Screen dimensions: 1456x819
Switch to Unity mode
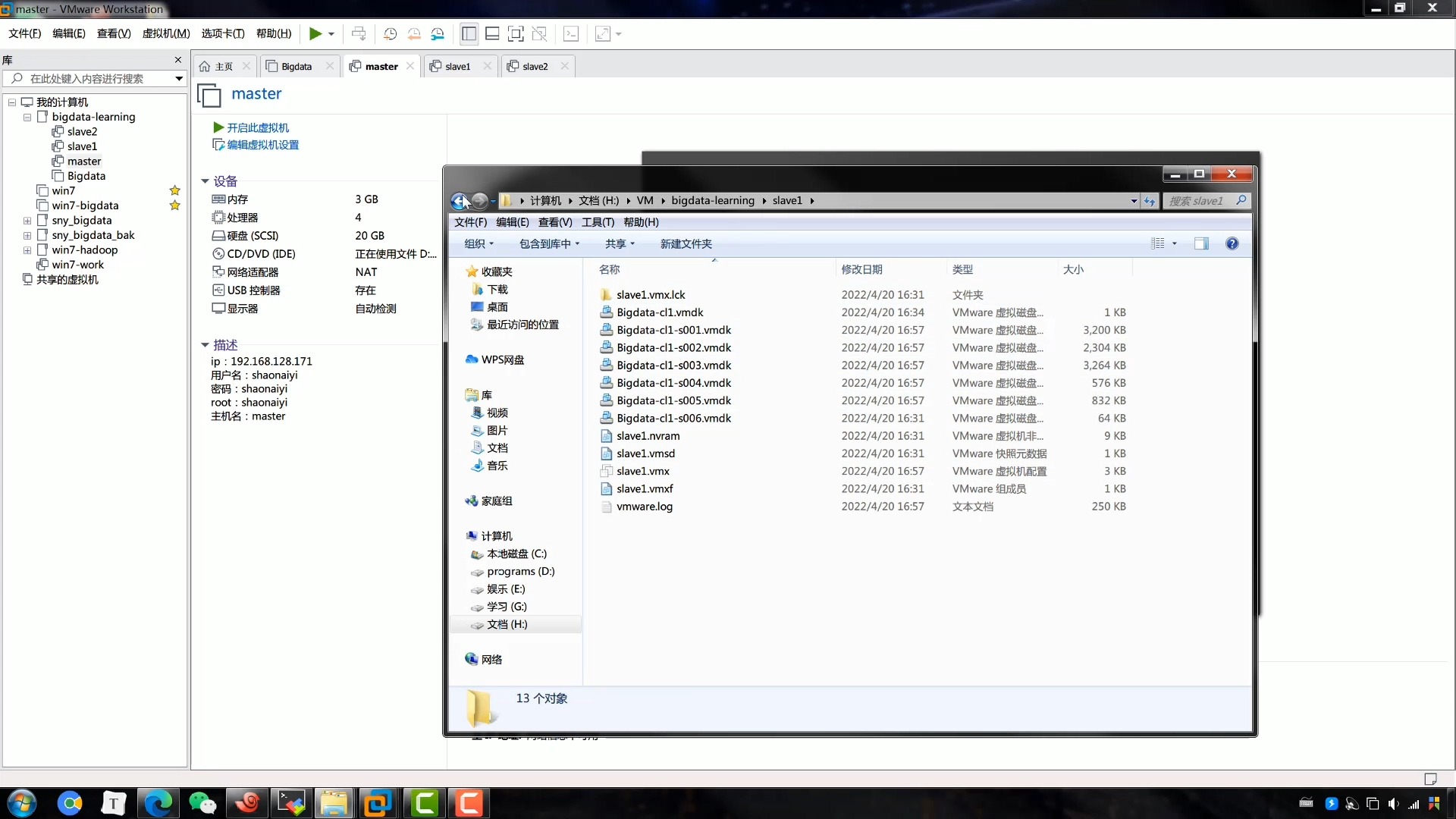point(539,33)
